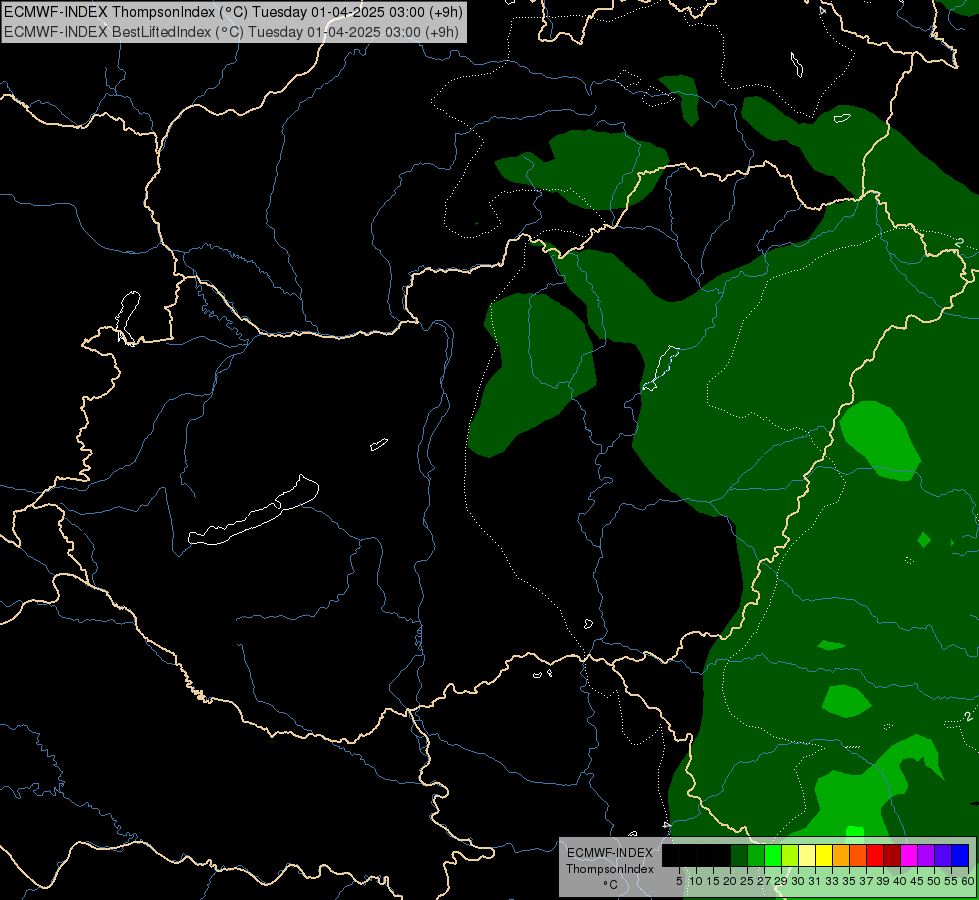Screen dimensions: 979x900
Task: Click the bright red 37-39 legend swatch
Action: coord(875,856)
